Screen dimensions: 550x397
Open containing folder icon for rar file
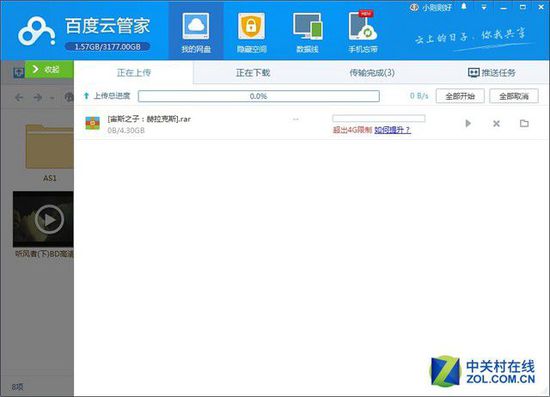524,123
